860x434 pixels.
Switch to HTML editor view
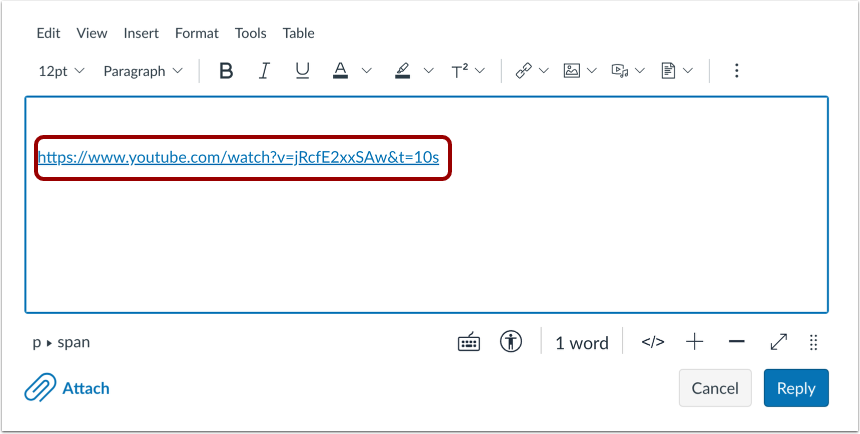point(653,342)
